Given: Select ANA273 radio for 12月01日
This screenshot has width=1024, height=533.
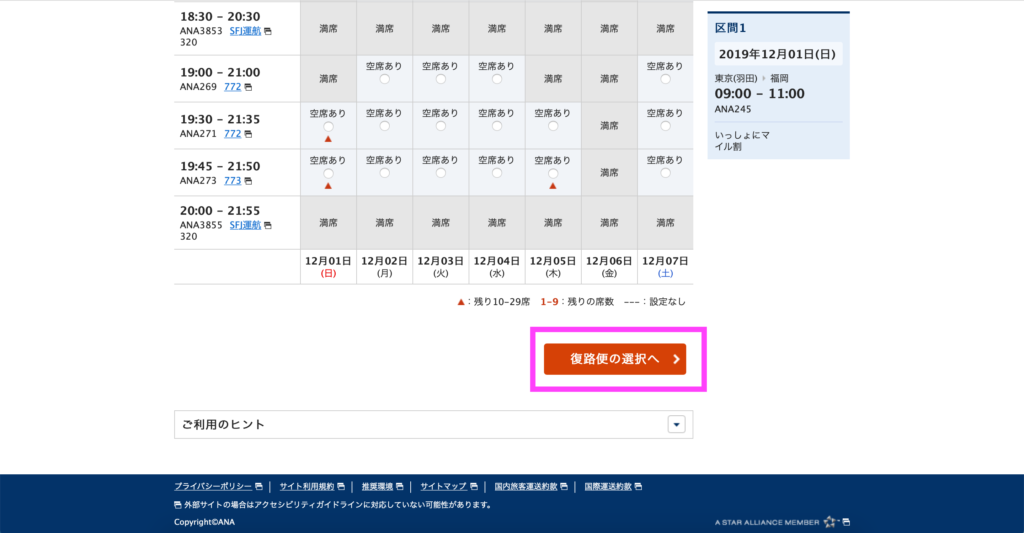Looking at the screenshot, I should [328, 173].
